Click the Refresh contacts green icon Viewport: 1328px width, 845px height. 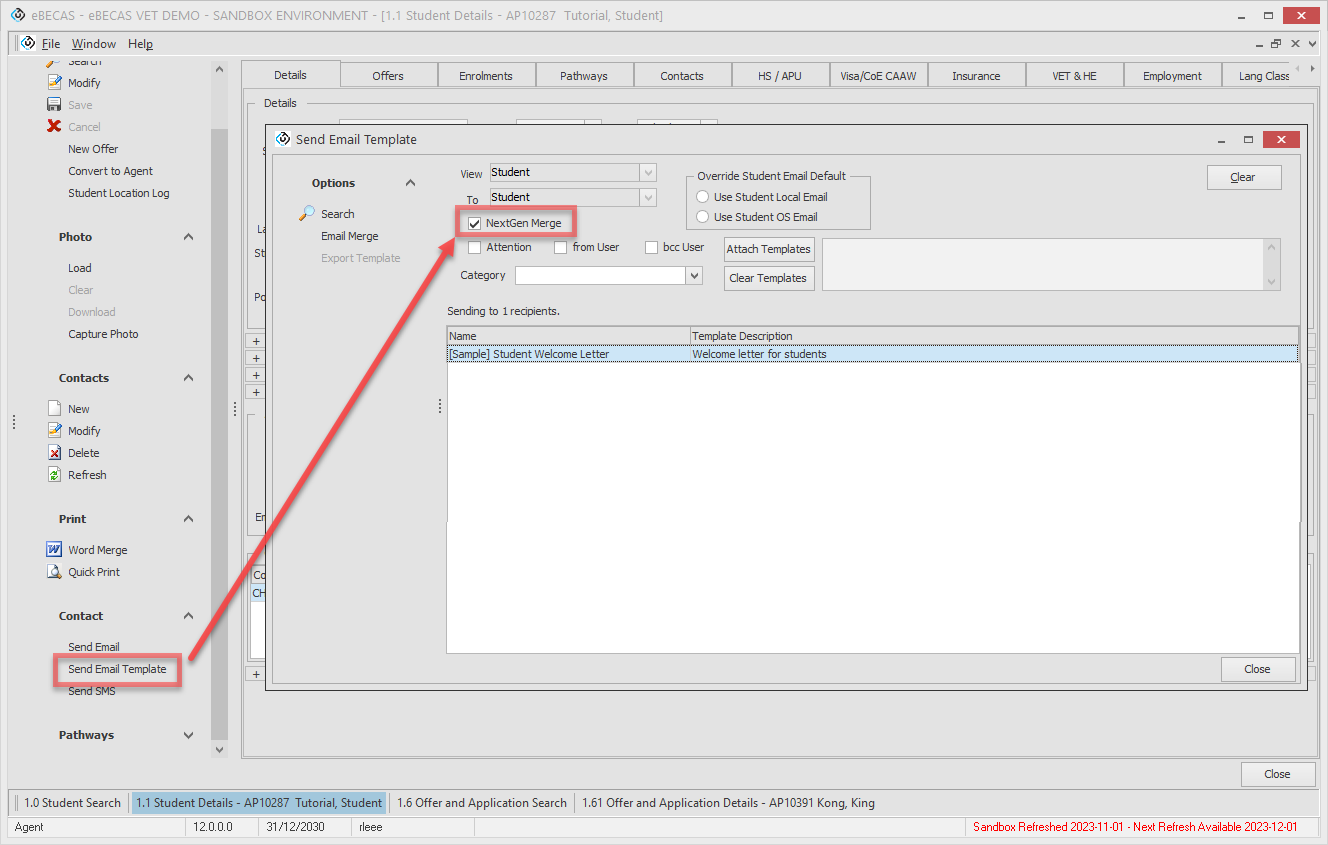click(55, 475)
